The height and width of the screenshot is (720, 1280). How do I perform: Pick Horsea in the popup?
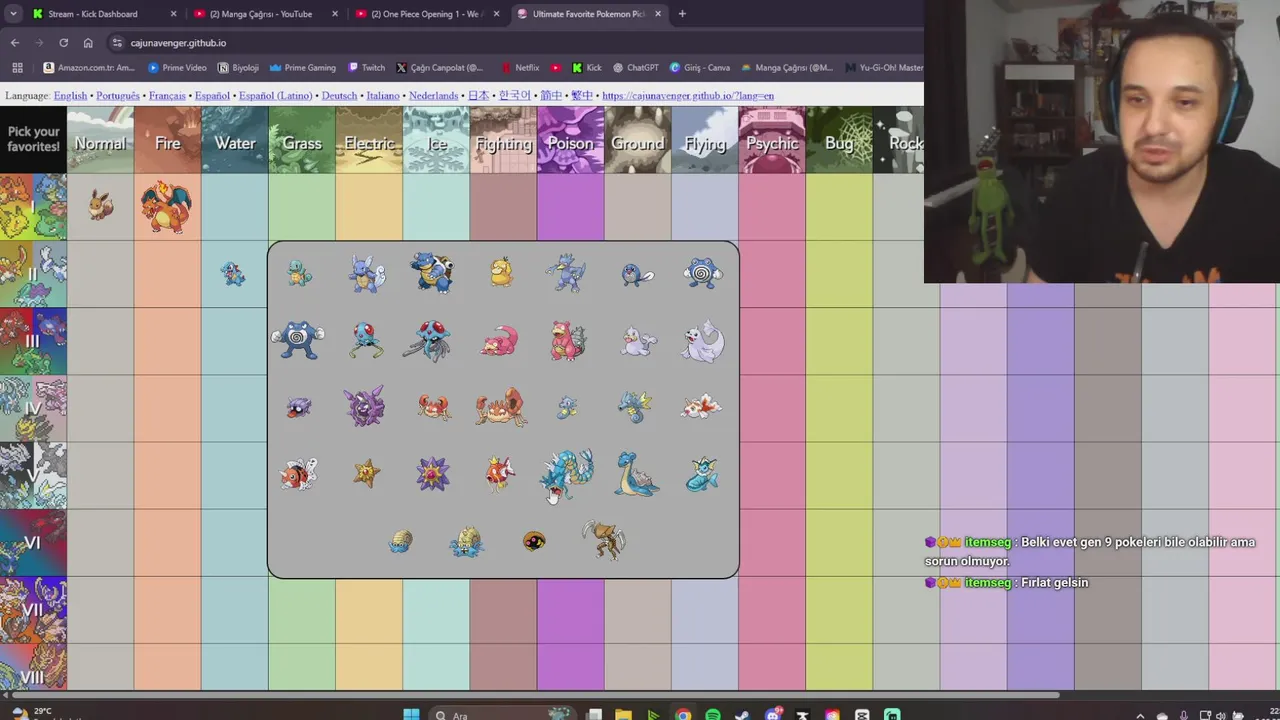(x=567, y=407)
